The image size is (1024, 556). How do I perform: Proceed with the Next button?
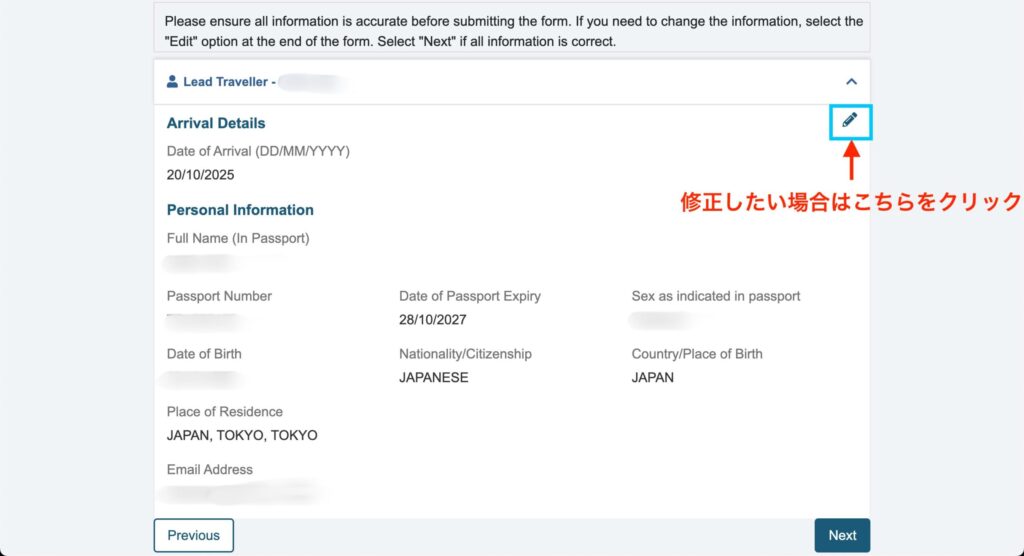click(x=842, y=535)
